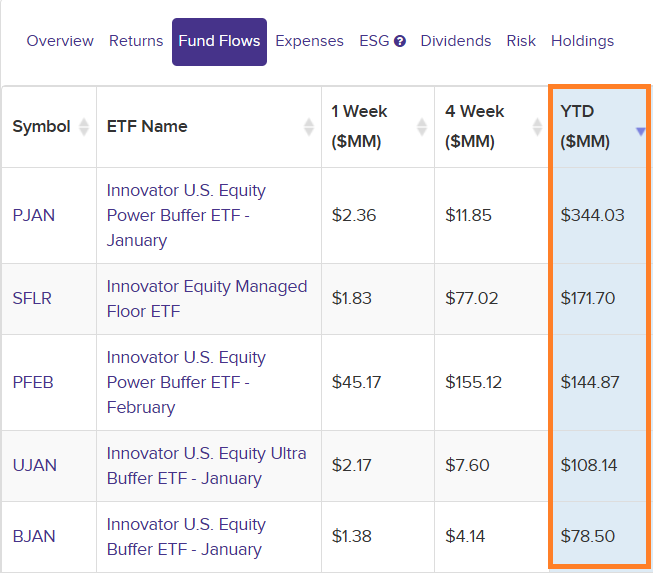Image resolution: width=653 pixels, height=573 pixels.
Task: Click PFEB YTD value $144.87
Action: [x=590, y=382]
